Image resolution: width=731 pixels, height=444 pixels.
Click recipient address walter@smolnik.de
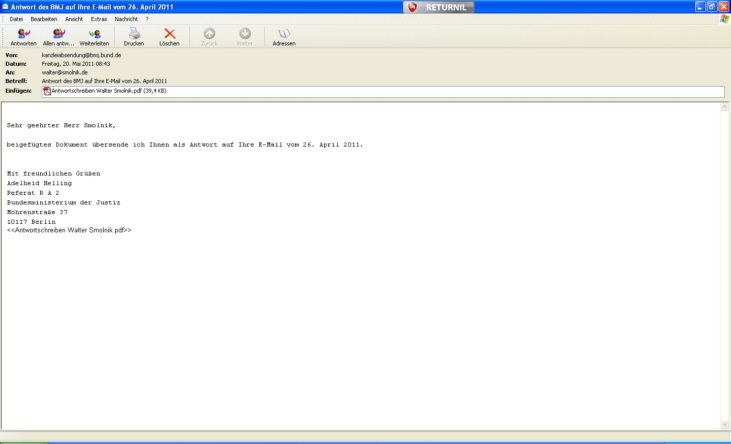click(x=65, y=72)
